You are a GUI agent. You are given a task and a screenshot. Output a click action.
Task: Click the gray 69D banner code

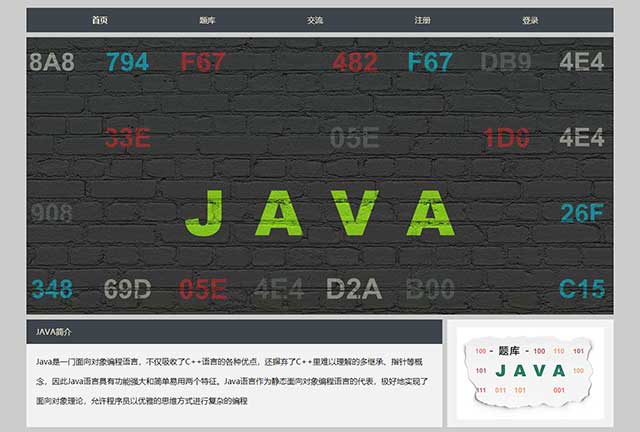point(127,290)
